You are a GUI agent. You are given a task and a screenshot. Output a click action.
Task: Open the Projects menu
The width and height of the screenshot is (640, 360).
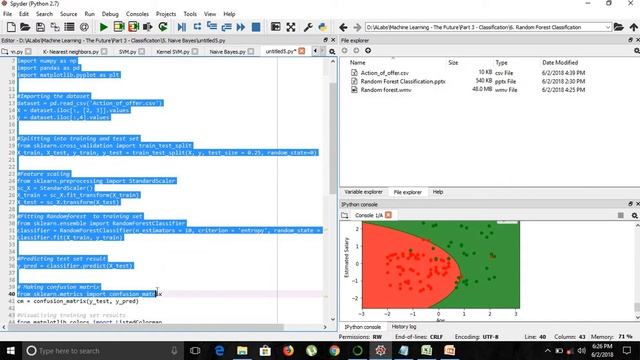[166, 14]
